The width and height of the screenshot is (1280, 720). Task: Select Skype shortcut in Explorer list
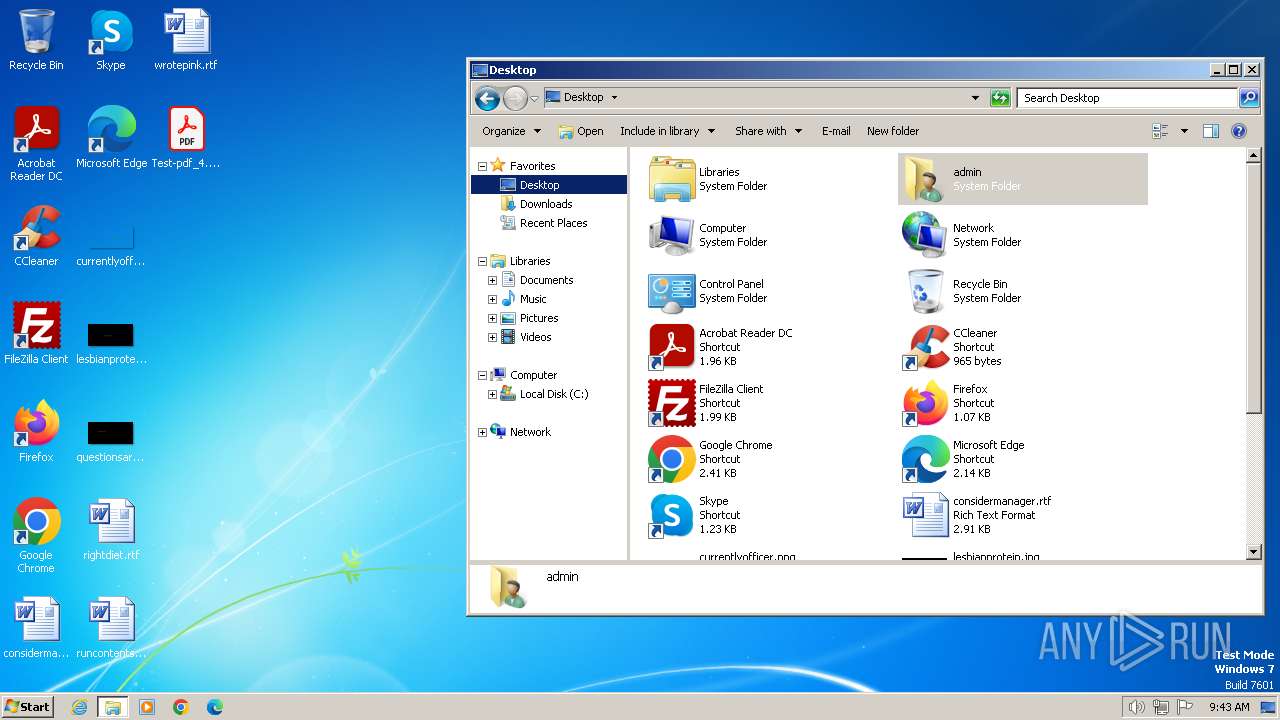[x=693, y=515]
